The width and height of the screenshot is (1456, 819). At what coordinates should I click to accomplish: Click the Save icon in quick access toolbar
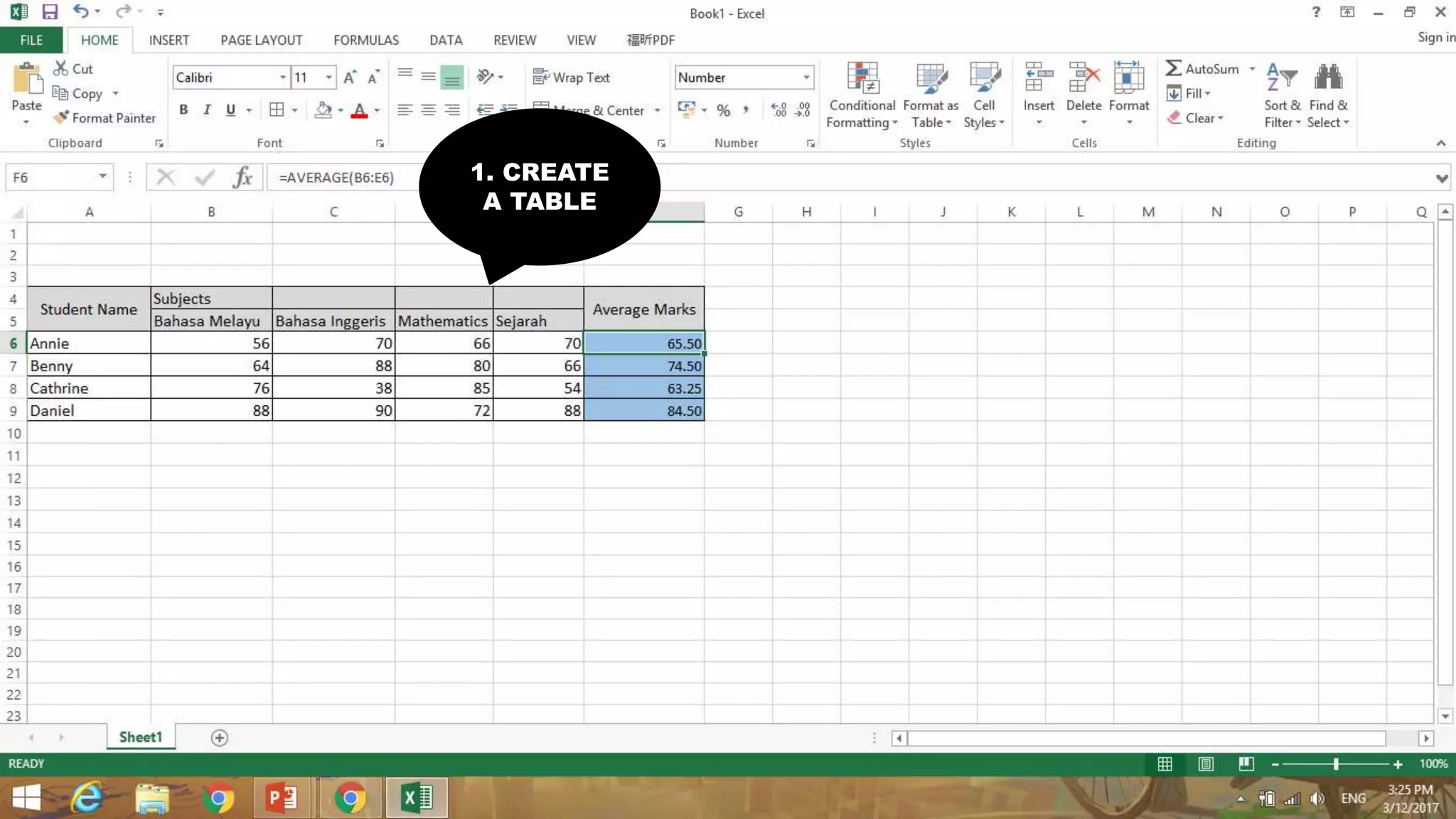[49, 12]
